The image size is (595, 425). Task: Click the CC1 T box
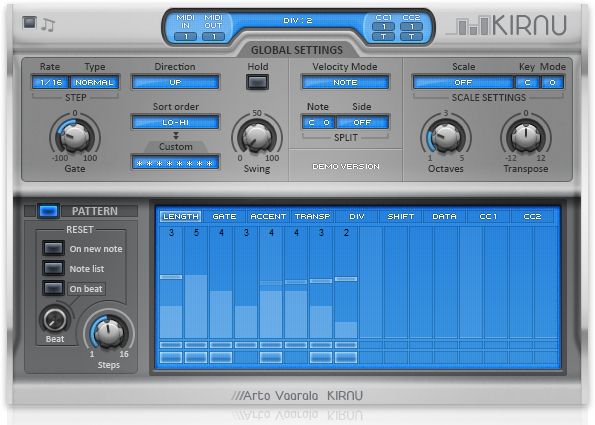384,36
